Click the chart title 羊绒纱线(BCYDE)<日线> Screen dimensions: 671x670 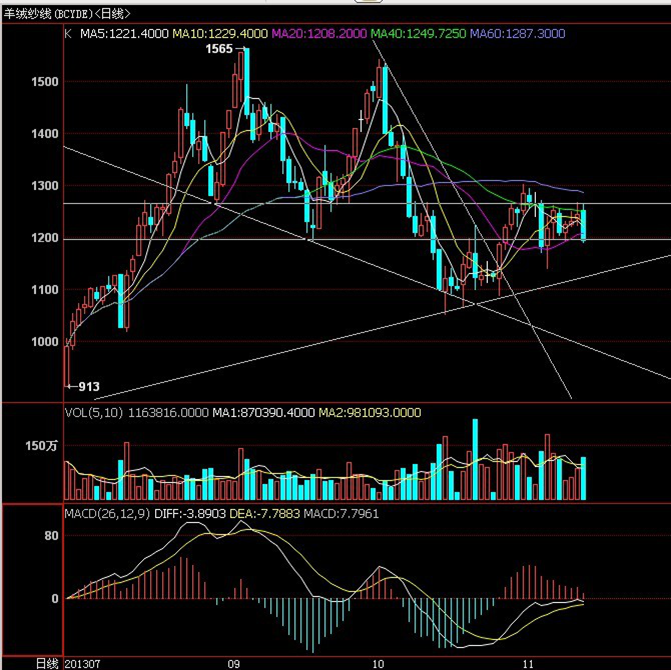pos(67,14)
